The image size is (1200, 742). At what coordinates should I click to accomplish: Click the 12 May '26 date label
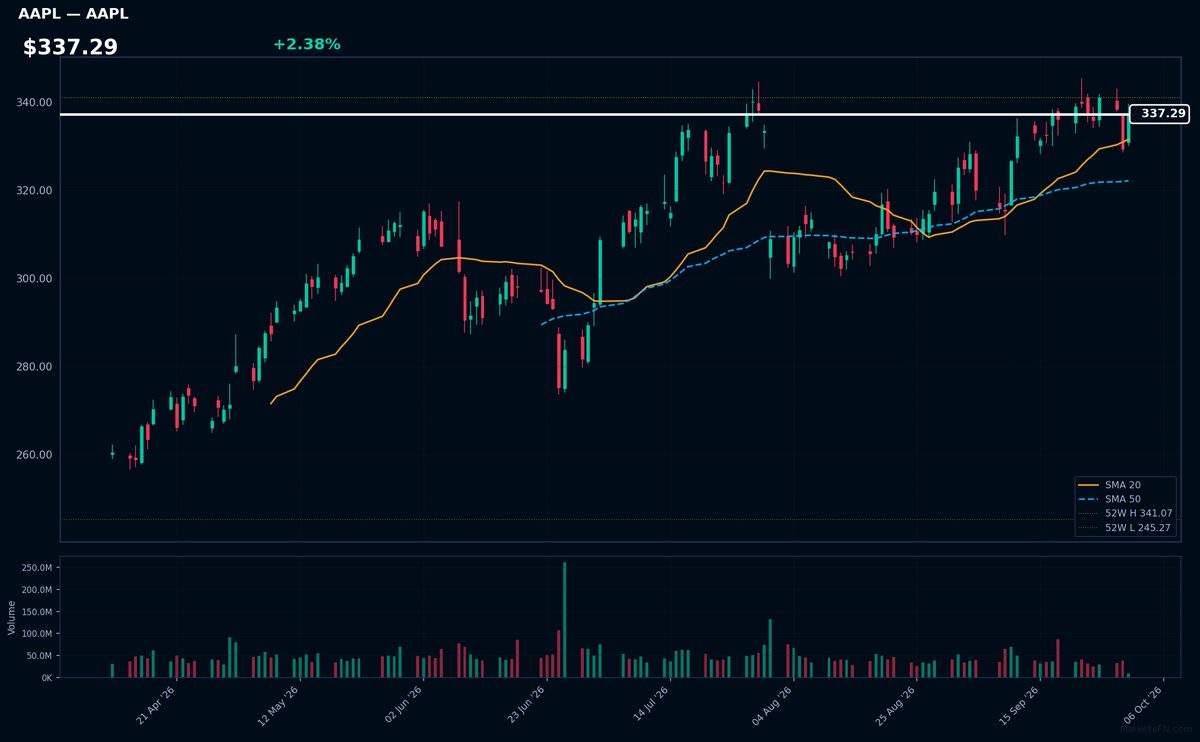pyautogui.click(x=279, y=706)
